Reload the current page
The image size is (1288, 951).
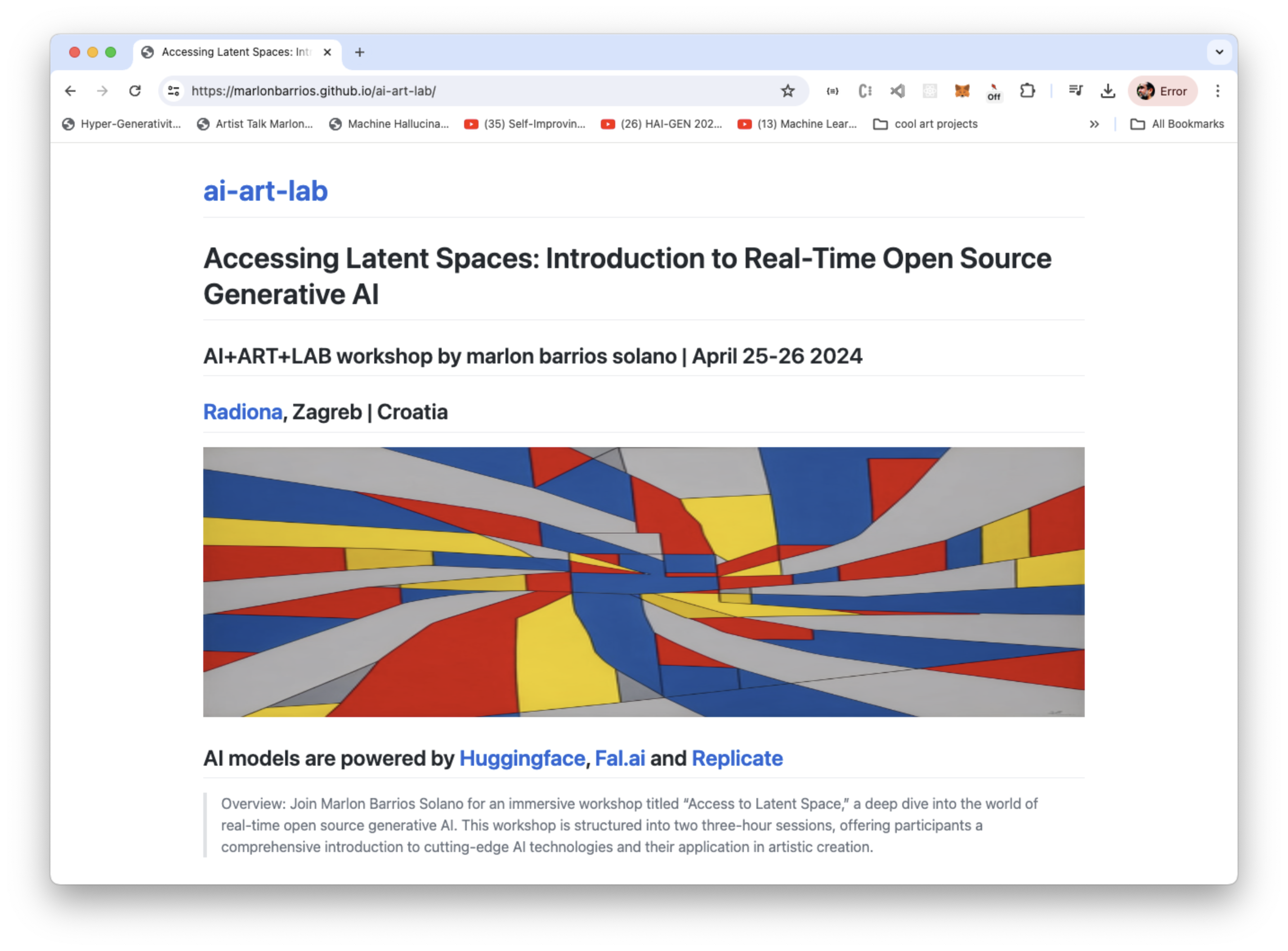(x=134, y=91)
